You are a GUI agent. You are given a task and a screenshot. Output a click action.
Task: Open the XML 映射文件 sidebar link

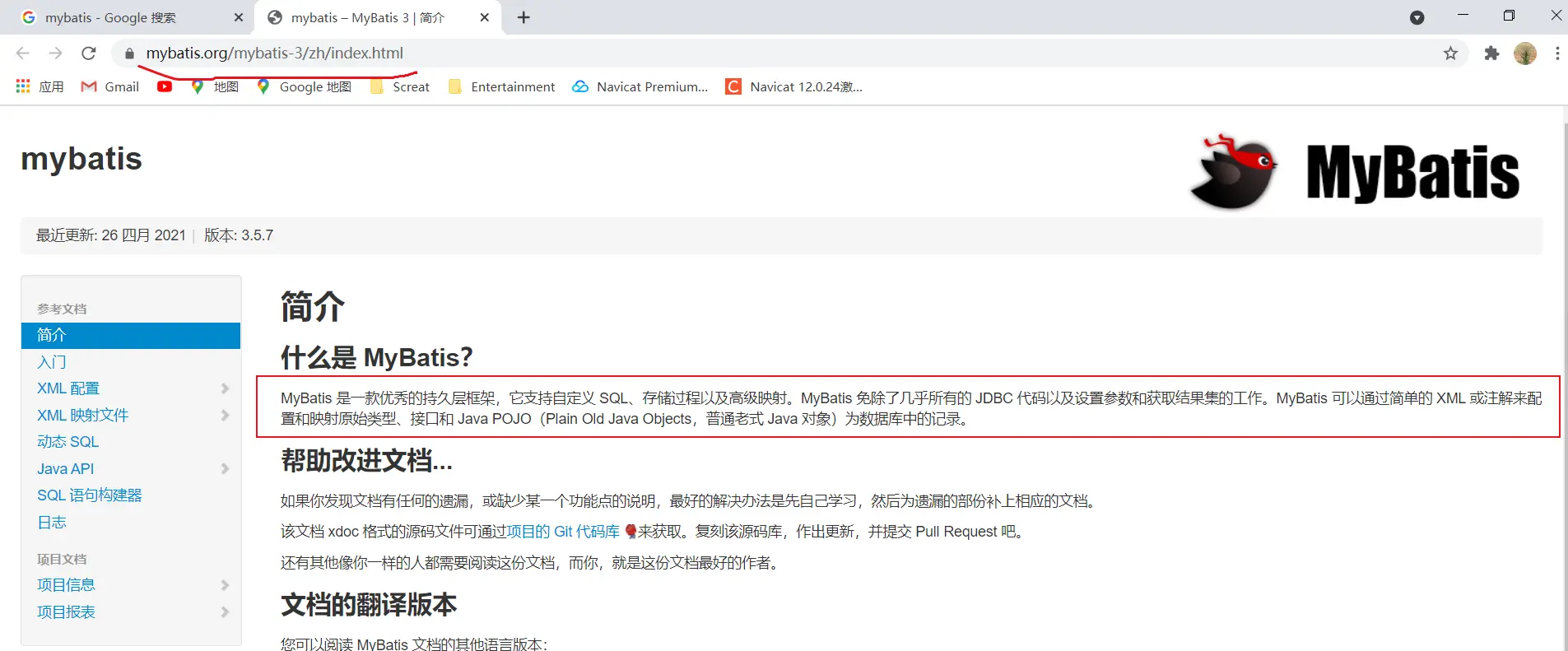click(83, 416)
